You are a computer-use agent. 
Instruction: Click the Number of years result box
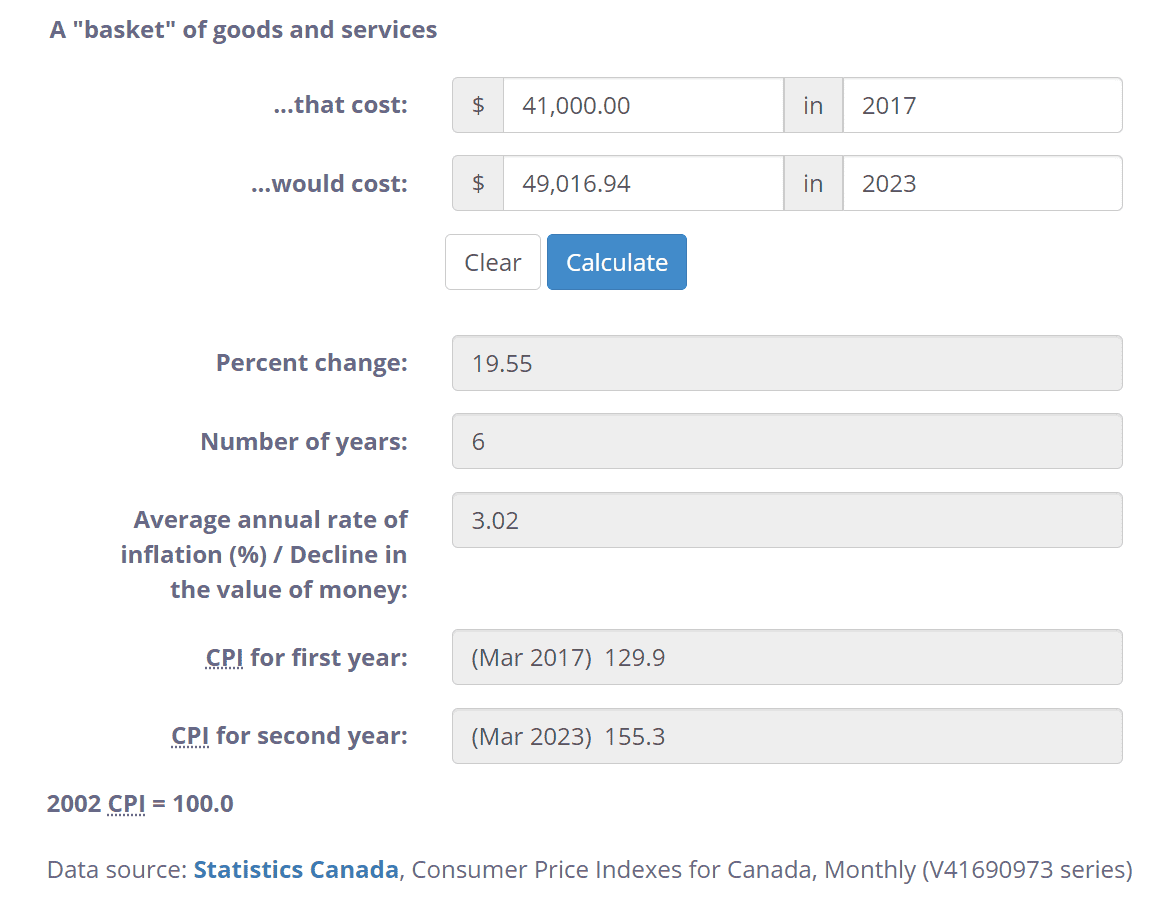coord(786,441)
